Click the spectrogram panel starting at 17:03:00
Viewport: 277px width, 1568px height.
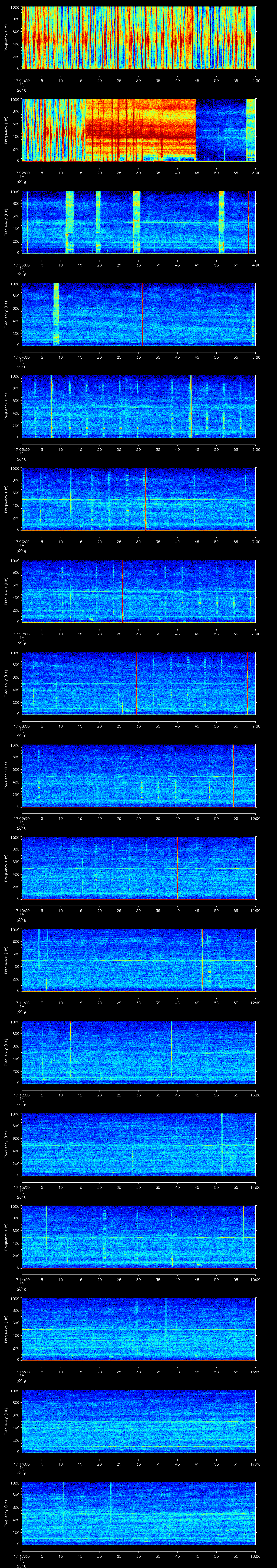(139, 222)
